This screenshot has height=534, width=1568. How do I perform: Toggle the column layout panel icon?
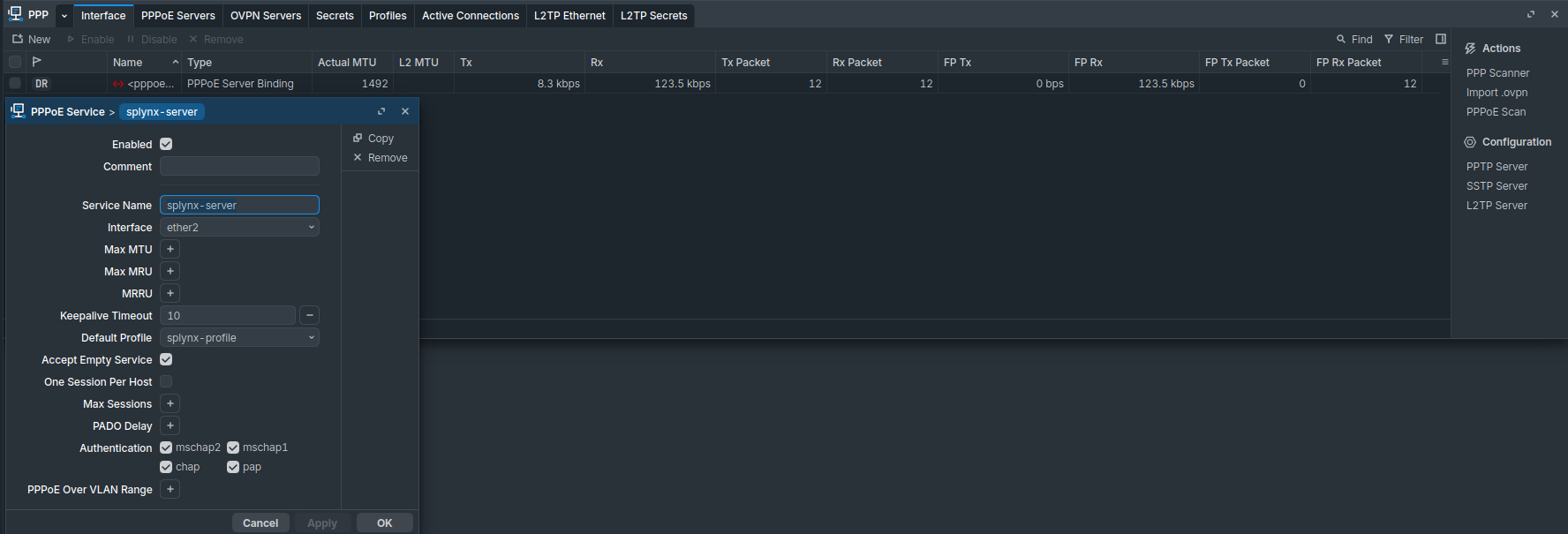[x=1441, y=39]
